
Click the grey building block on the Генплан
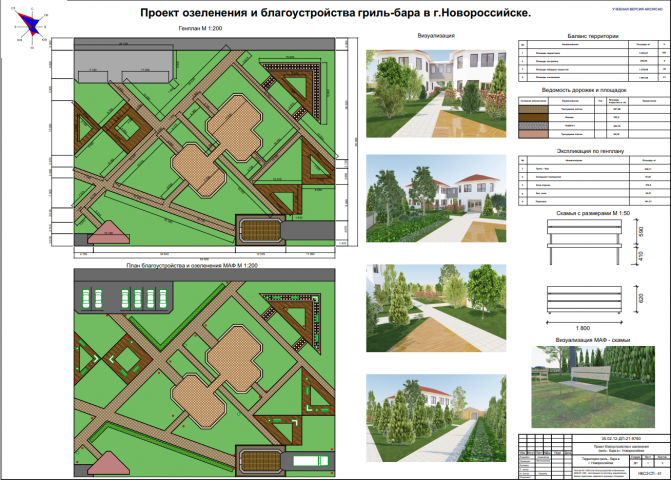[x=124, y=66]
